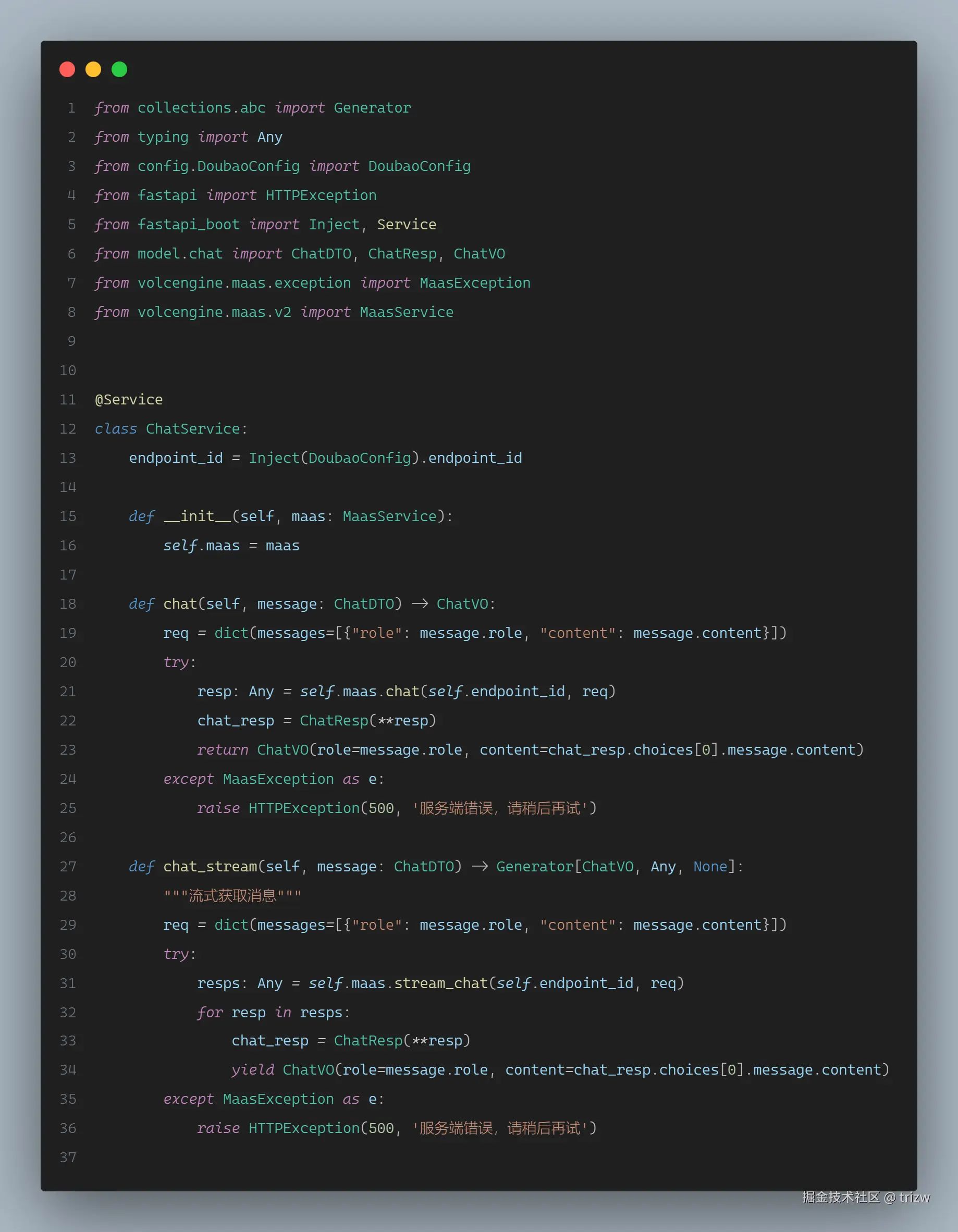Click 'ChatResp' on line 6
958x1232 pixels.
coord(402,254)
